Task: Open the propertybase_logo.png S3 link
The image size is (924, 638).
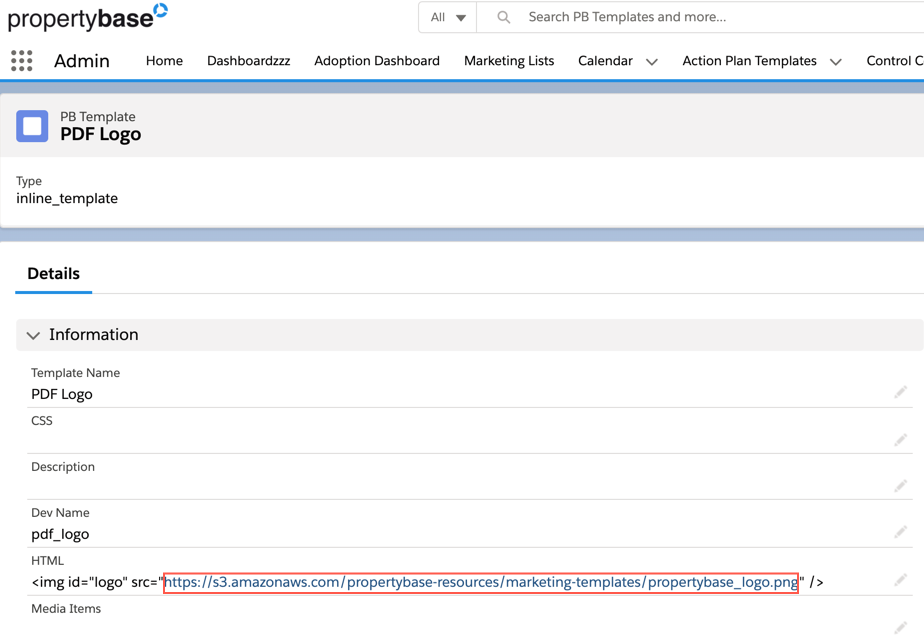Action: (x=481, y=582)
